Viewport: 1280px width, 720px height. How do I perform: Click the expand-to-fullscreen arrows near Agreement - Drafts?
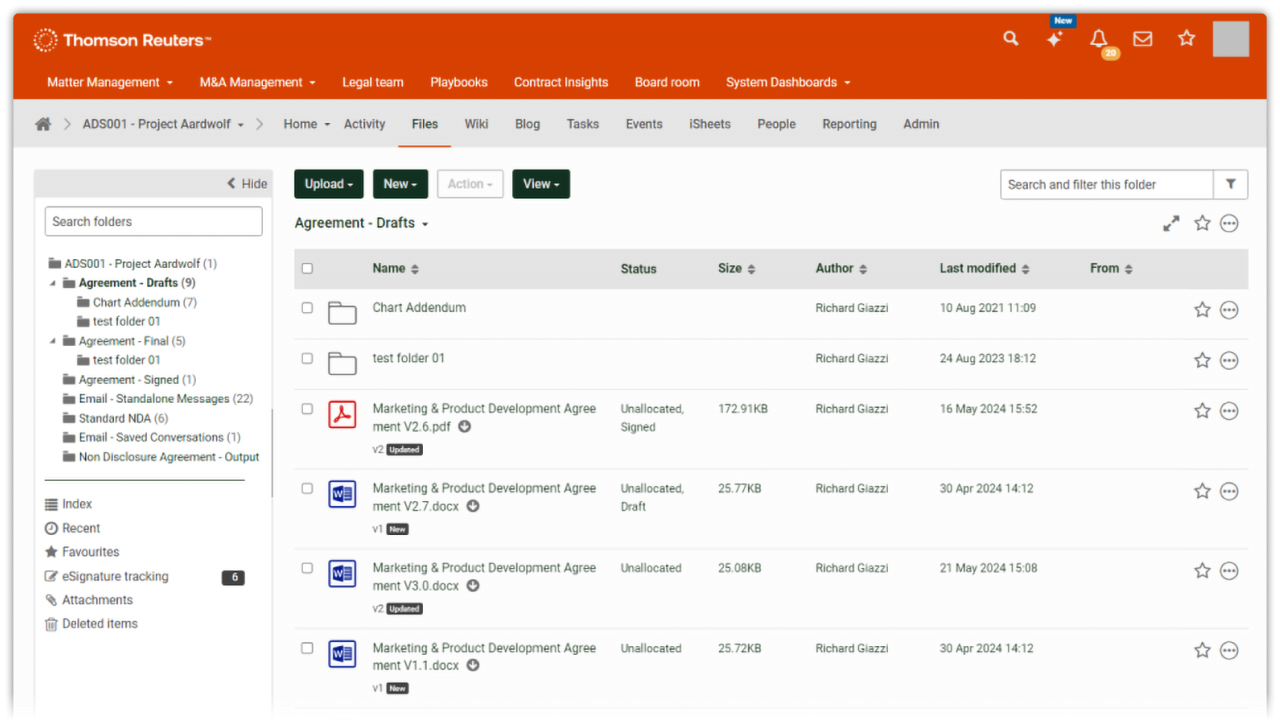click(x=1171, y=223)
